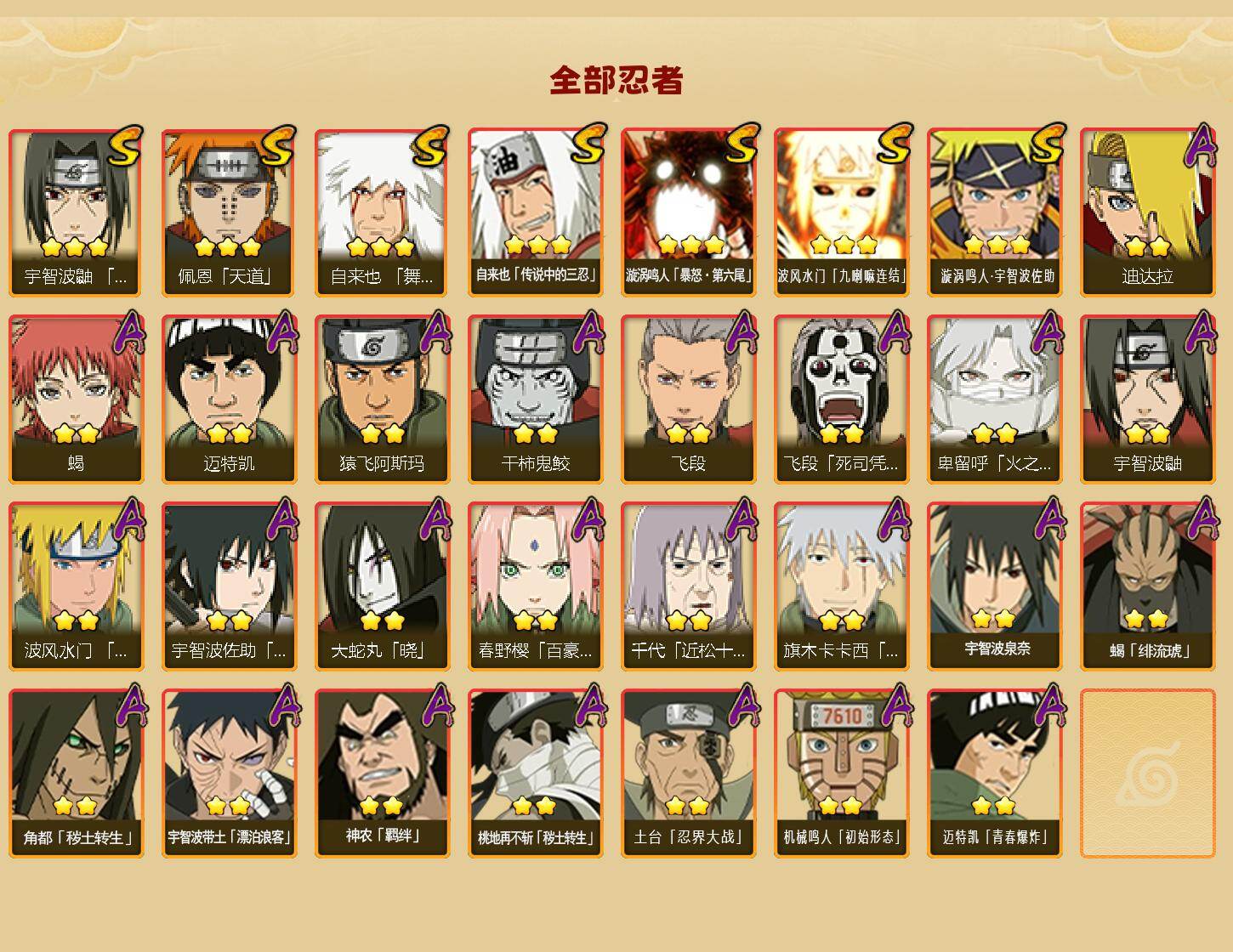Image resolution: width=1233 pixels, height=952 pixels.
Task: Select the 飞段 character card
Action: pos(689,399)
